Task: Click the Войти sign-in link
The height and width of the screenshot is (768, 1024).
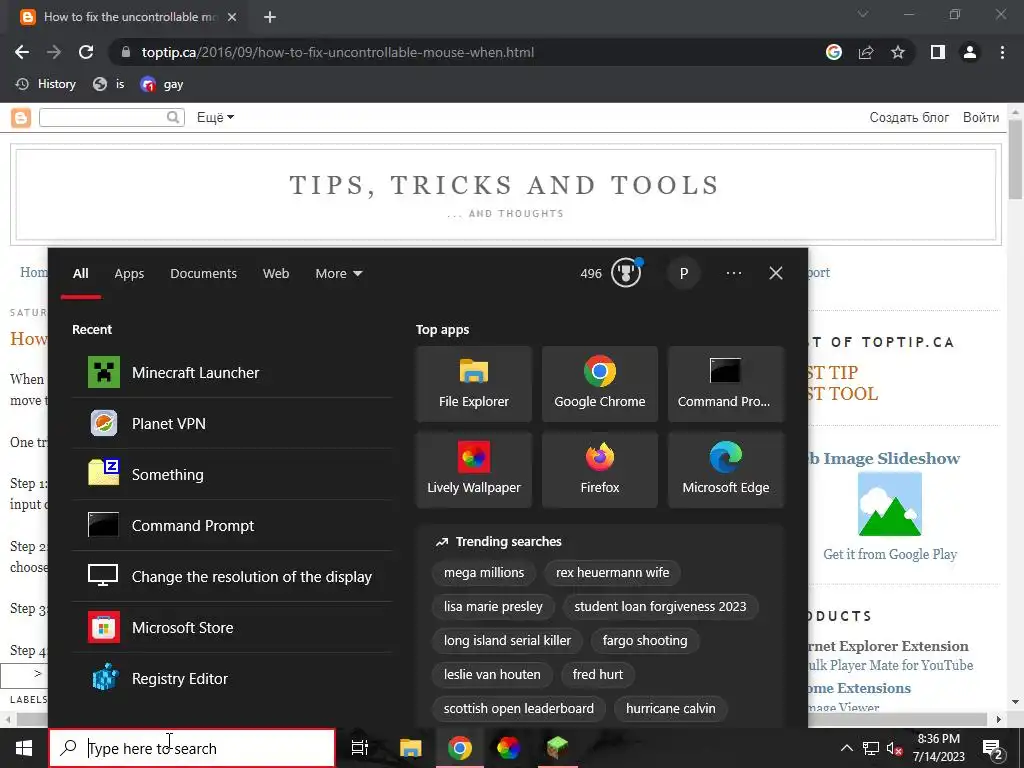Action: click(x=981, y=118)
